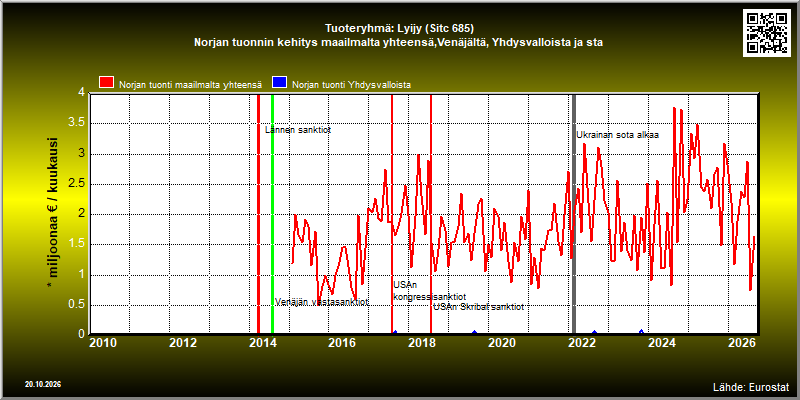Click the blue legend swatch for US imports

tap(280, 83)
